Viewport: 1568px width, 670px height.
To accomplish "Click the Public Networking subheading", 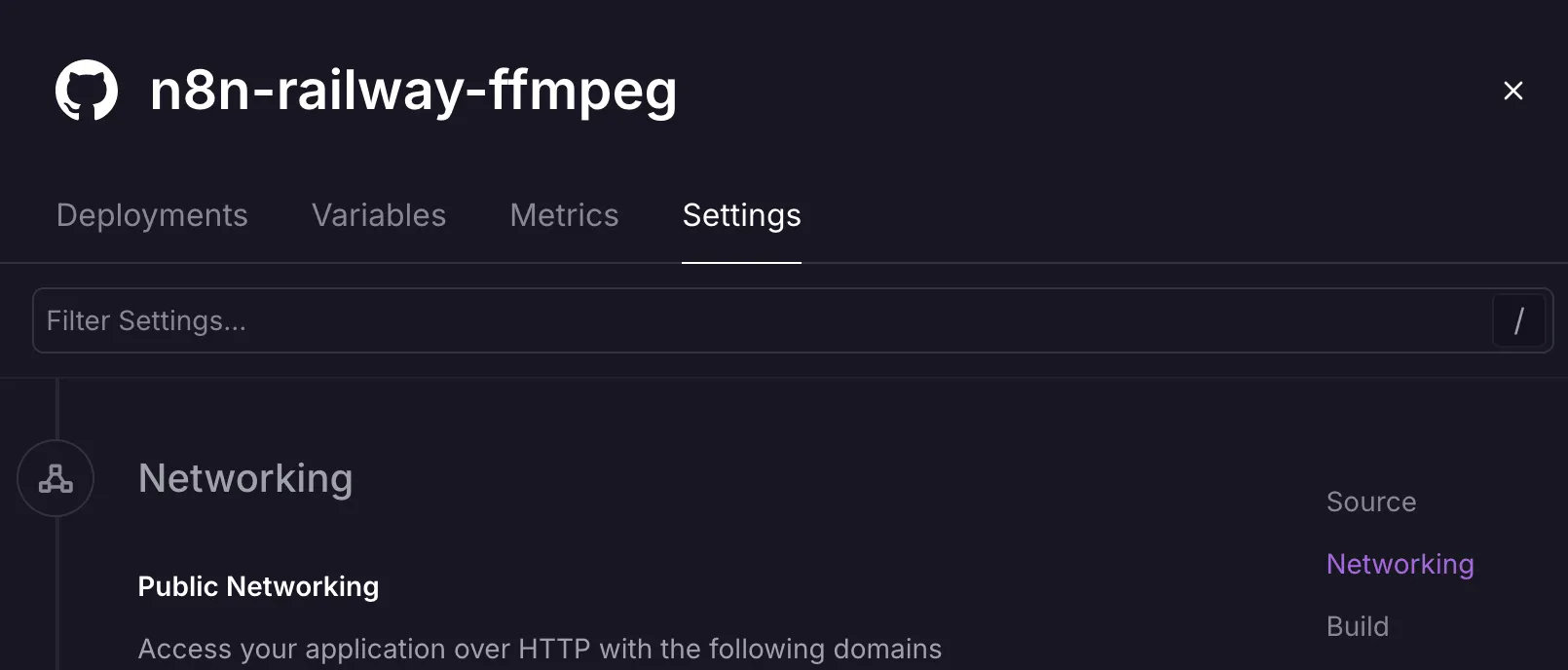I will point(258,586).
